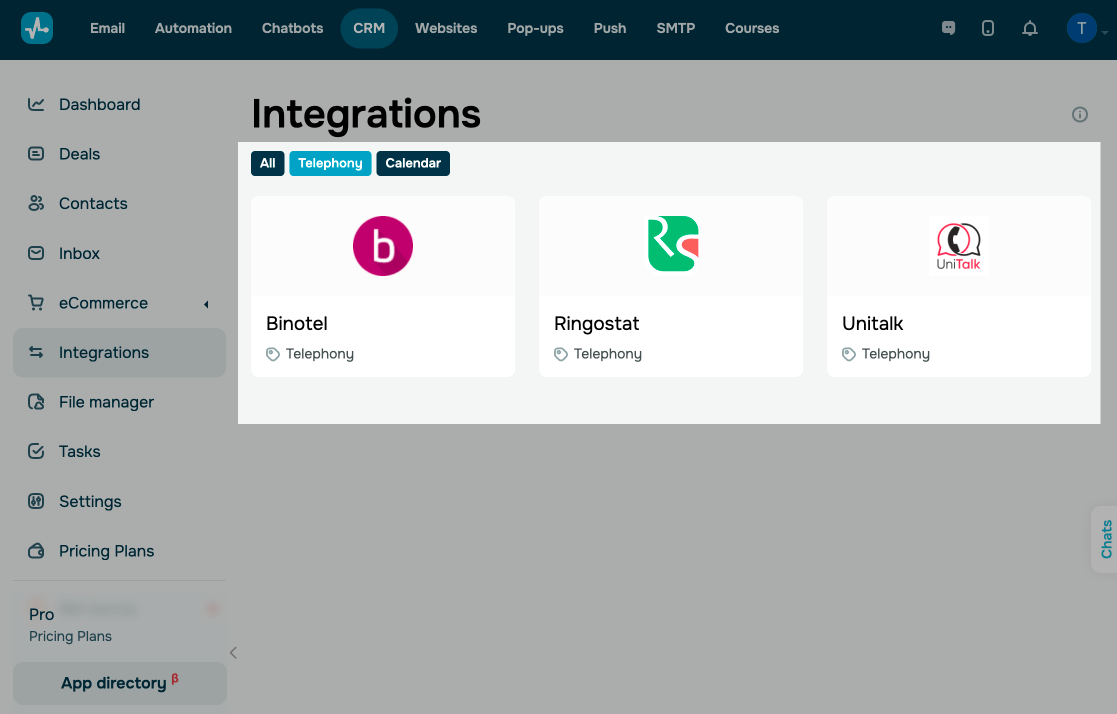Open the Binotel integration title
The height and width of the screenshot is (714, 1117).
[296, 324]
